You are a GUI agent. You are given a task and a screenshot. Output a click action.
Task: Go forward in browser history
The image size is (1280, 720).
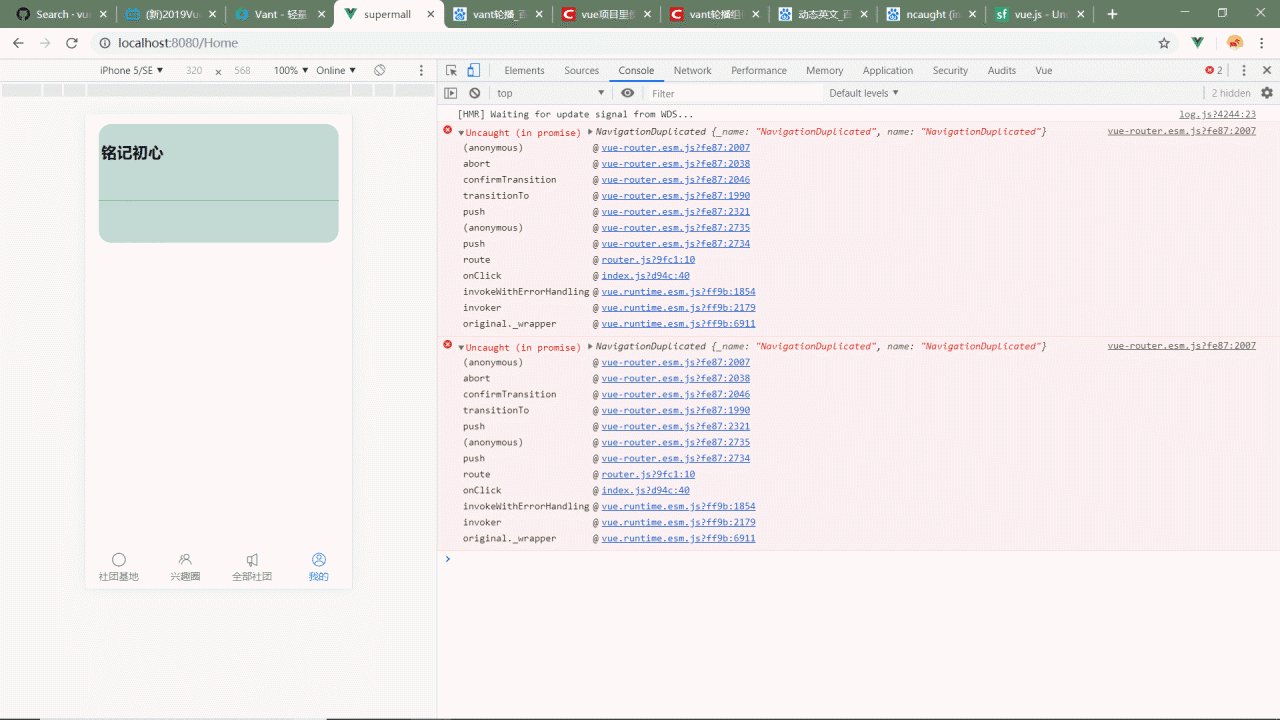[x=45, y=43]
